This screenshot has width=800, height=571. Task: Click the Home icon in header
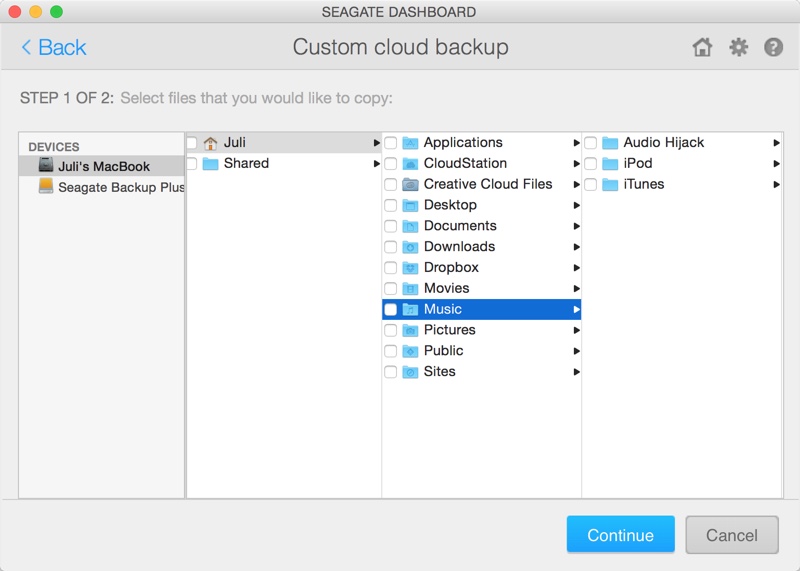coord(702,47)
